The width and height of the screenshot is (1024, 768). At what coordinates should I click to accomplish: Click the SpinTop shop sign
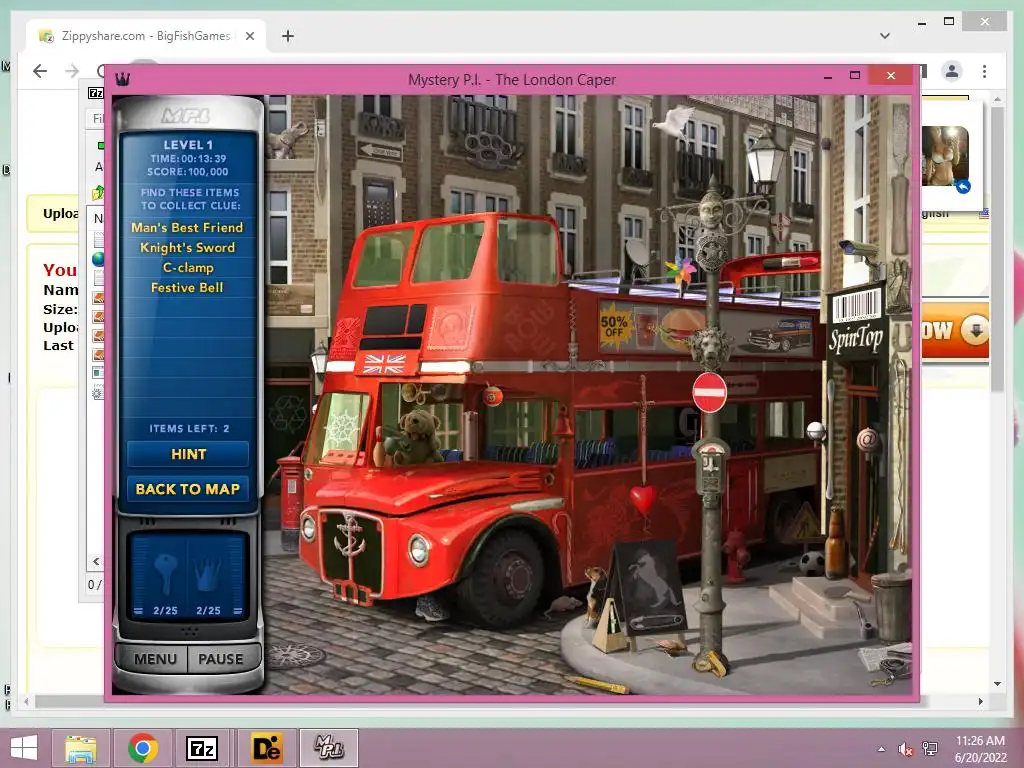856,338
